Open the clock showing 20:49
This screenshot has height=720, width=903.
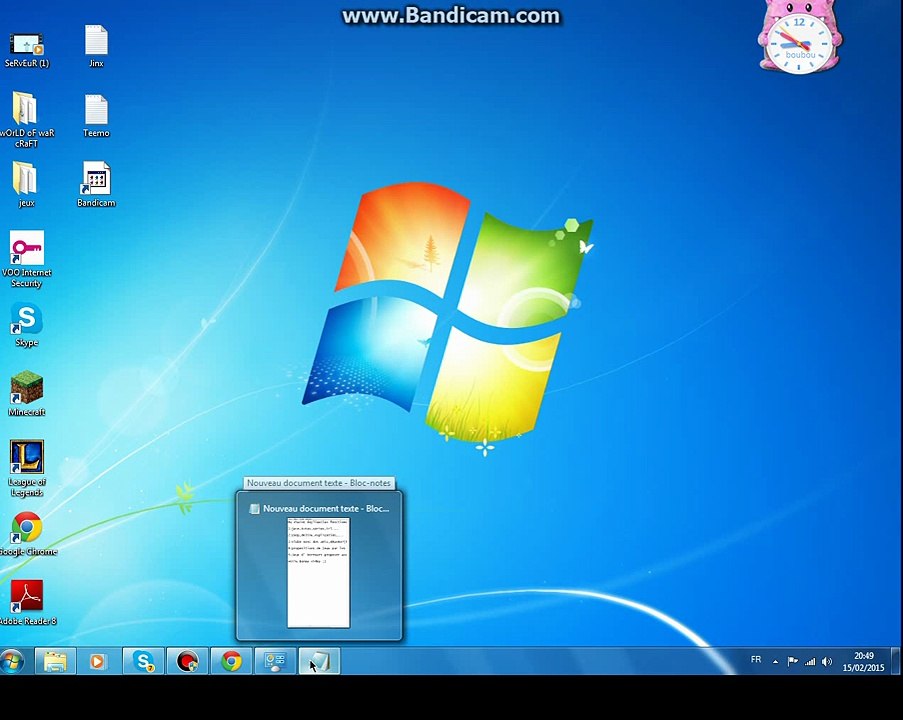(x=863, y=661)
